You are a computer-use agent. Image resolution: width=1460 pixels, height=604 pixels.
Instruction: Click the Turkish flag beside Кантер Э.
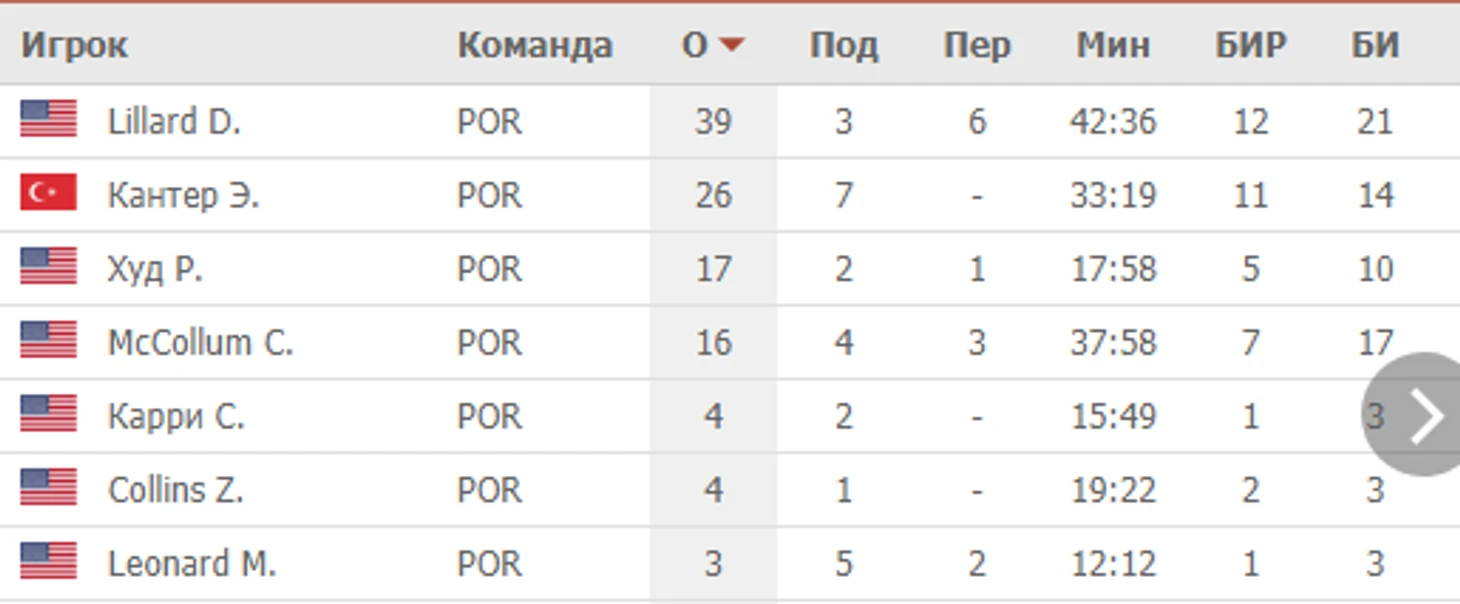tap(48, 193)
